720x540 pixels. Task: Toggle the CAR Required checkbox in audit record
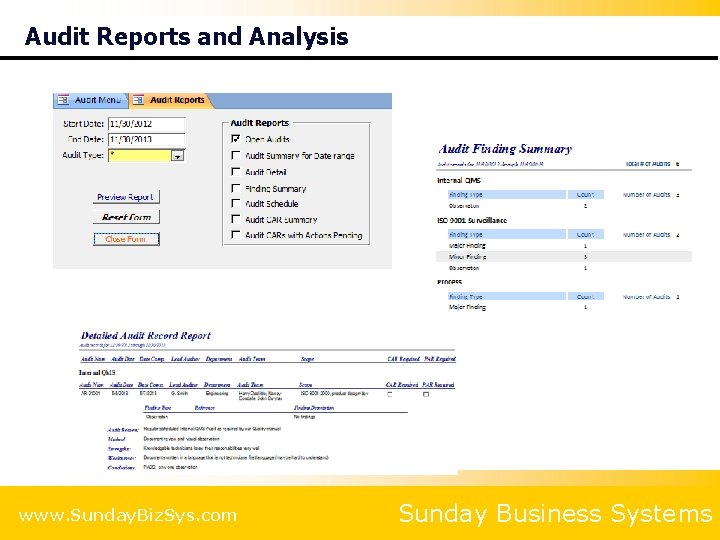click(390, 394)
